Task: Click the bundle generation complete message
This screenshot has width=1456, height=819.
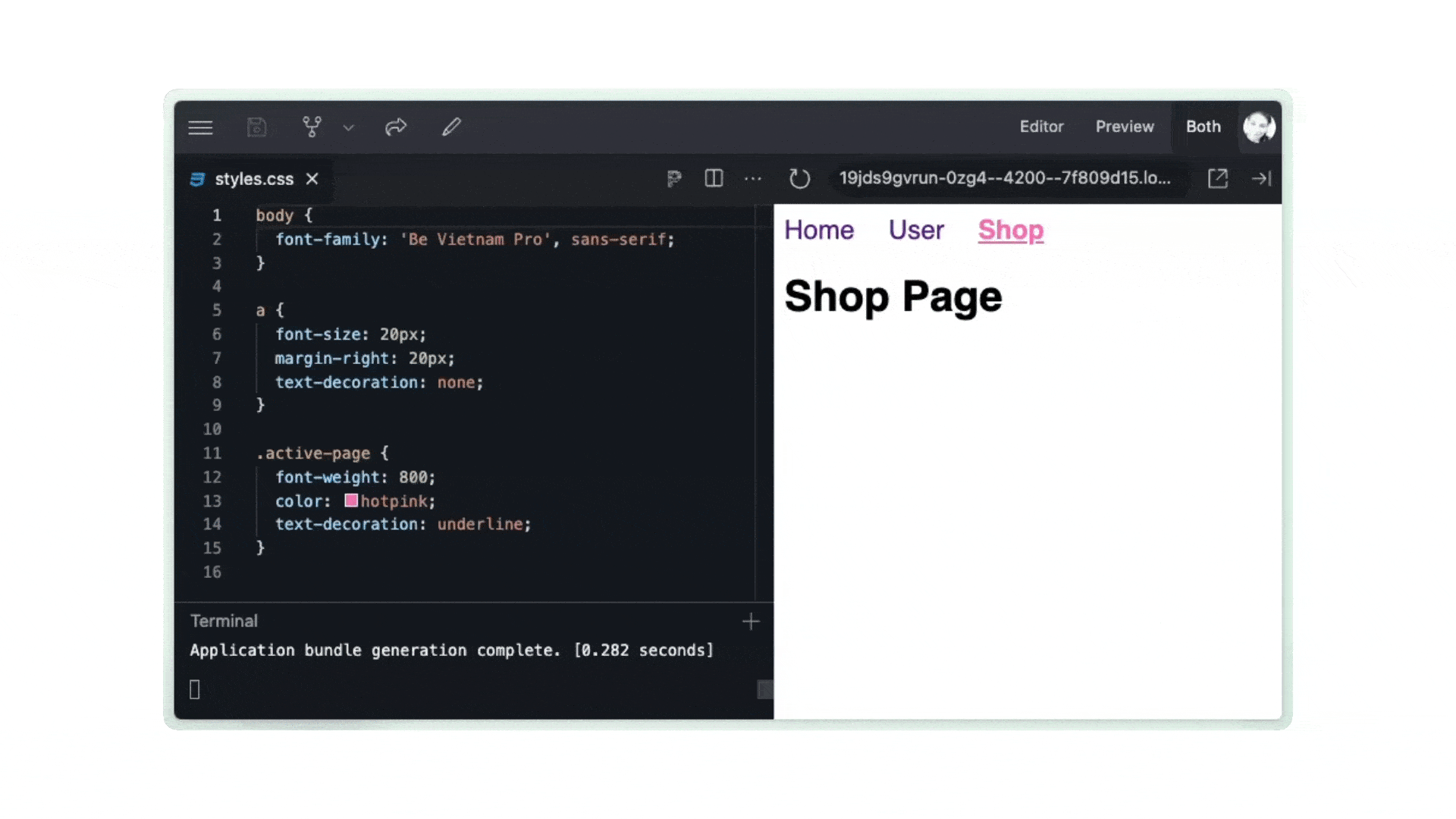Action: pyautogui.click(x=452, y=651)
